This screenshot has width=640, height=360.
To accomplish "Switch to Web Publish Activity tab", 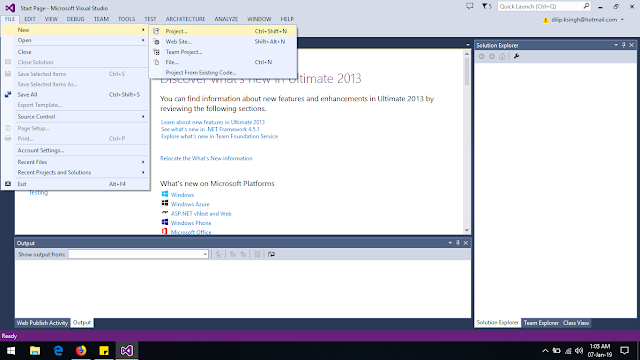I will (42, 323).
